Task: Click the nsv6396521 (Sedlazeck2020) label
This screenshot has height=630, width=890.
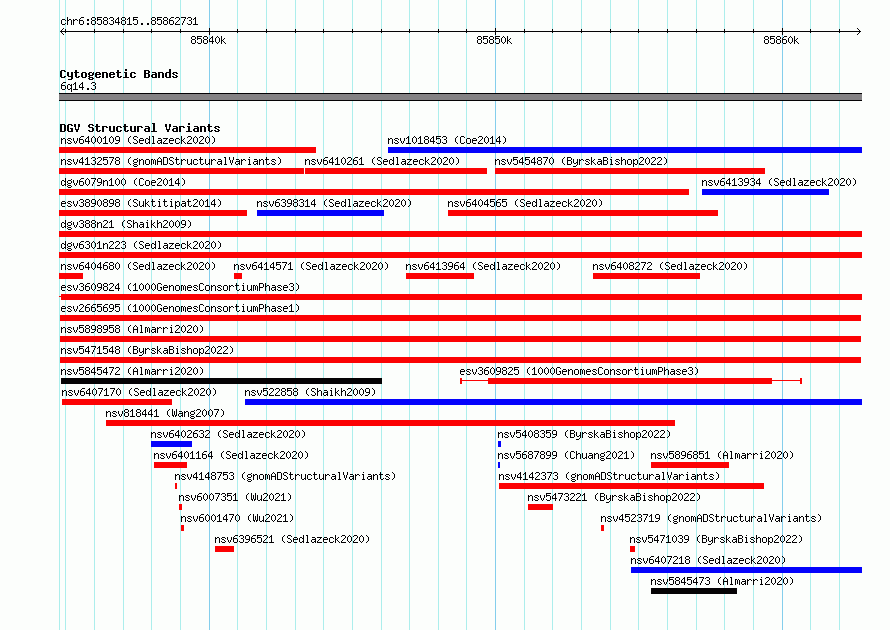Action: click(x=292, y=539)
